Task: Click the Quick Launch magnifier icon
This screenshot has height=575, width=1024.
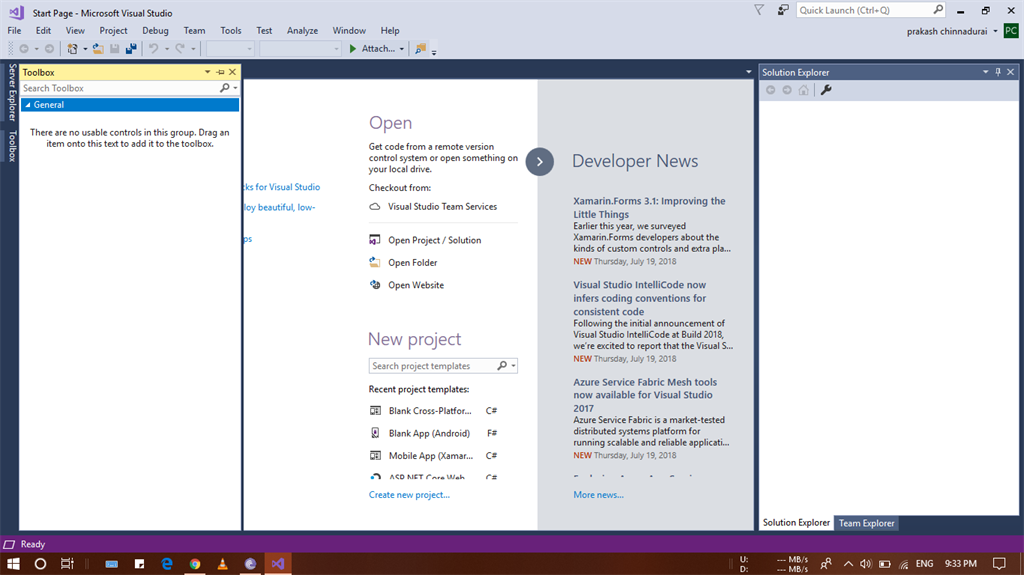Action: 938,10
